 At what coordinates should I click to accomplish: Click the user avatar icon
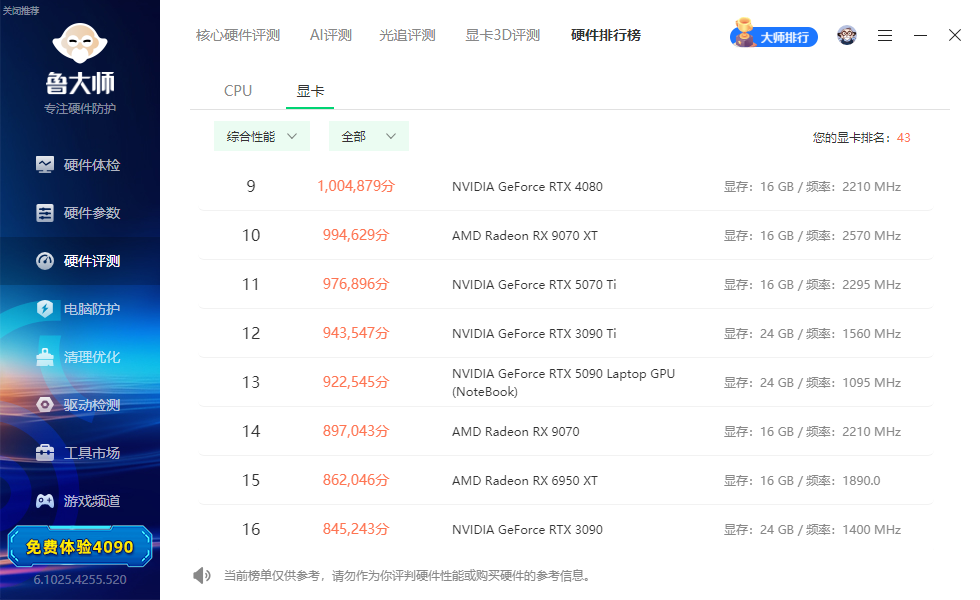(x=847, y=35)
